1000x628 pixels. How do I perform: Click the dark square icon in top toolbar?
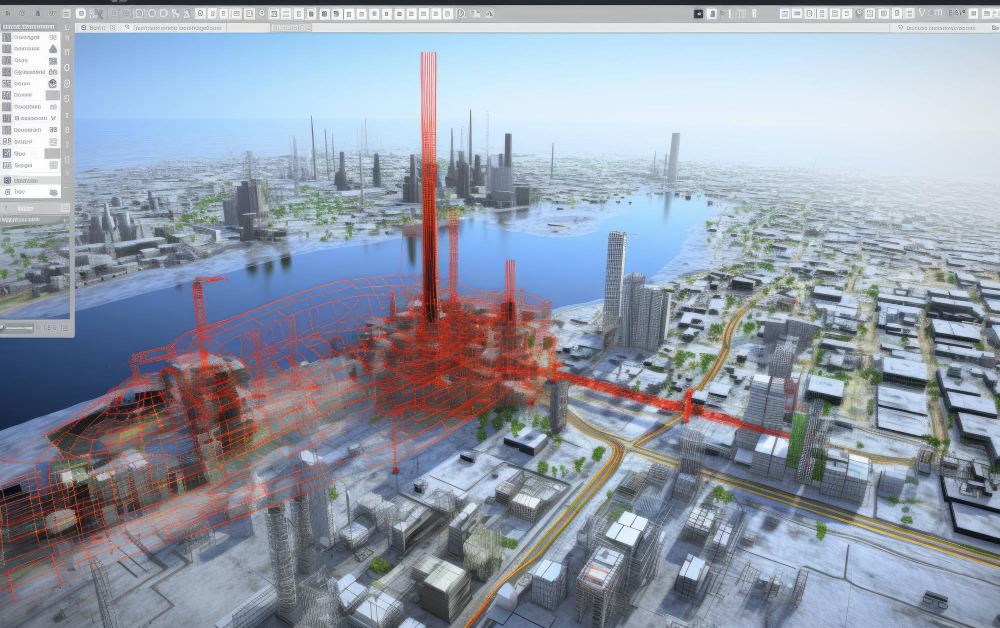tap(699, 14)
